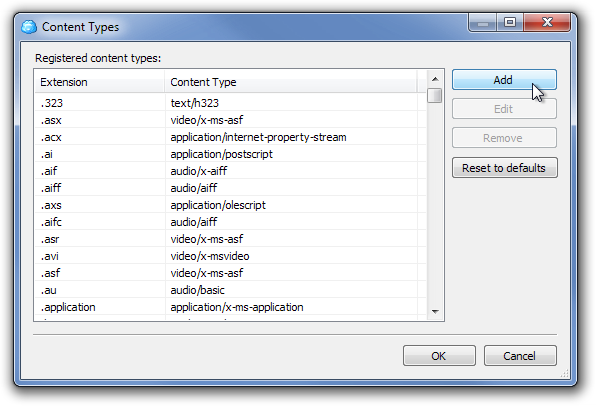596x406 pixels.
Task: Select the .application extension row
Action: tap(230, 307)
